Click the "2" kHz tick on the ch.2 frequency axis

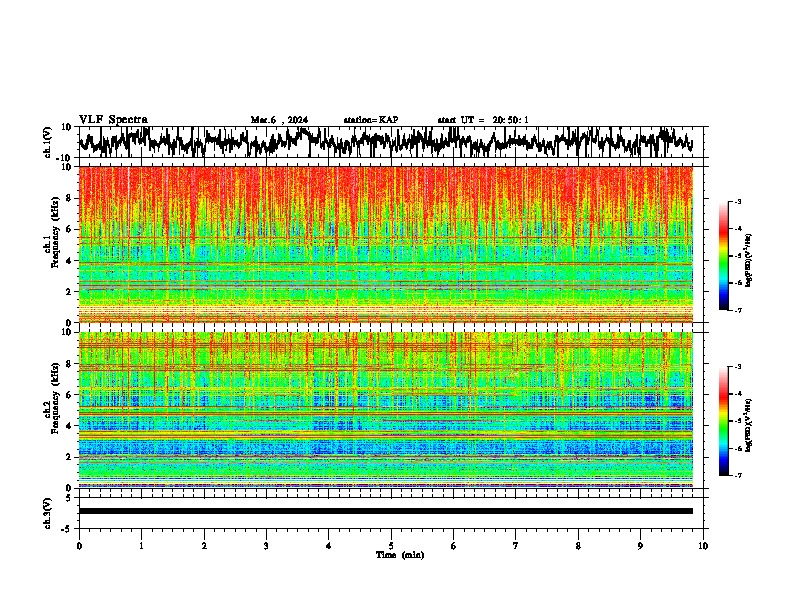68,457
